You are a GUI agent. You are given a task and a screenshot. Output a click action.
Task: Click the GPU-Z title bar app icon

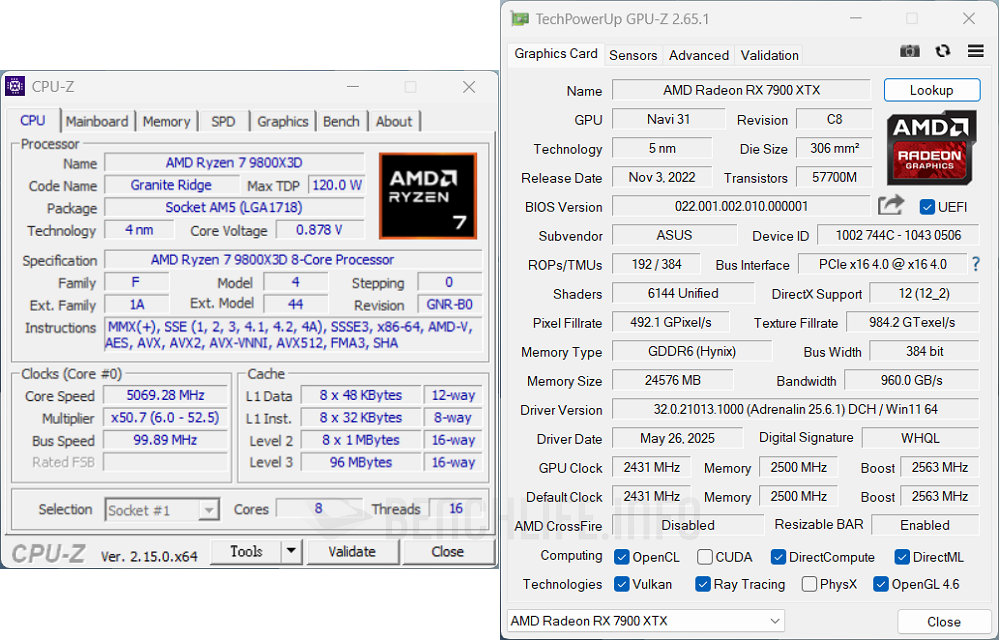tap(520, 18)
